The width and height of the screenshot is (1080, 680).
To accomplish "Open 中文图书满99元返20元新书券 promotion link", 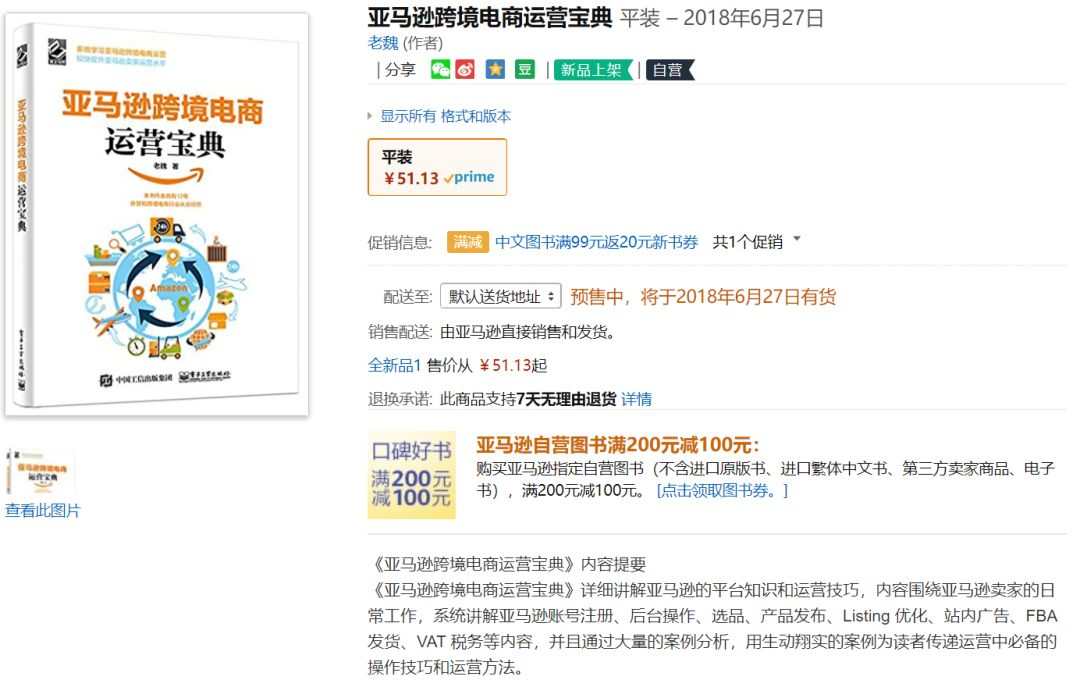I will point(596,242).
